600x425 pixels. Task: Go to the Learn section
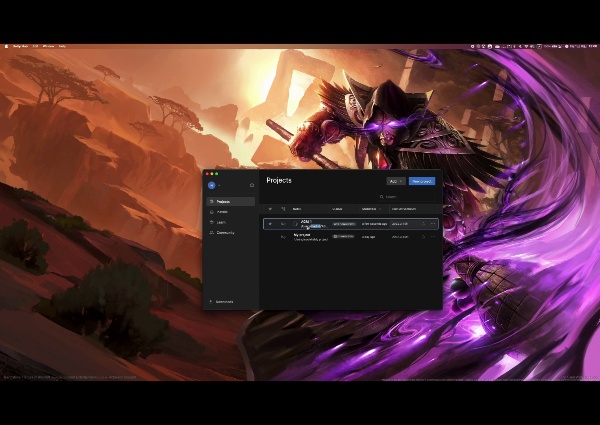[218, 222]
